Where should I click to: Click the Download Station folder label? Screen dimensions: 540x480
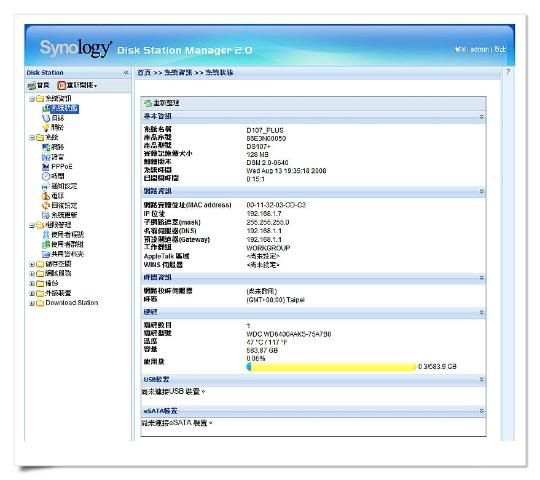pyautogui.click(x=72, y=303)
